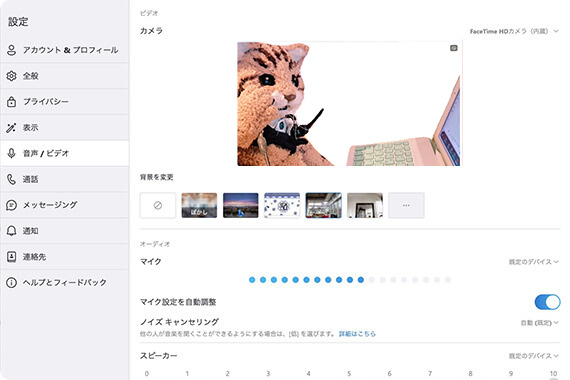570x380 pixels.
Task: Click the contacts icon beside 連絡先
Action: click(12, 257)
